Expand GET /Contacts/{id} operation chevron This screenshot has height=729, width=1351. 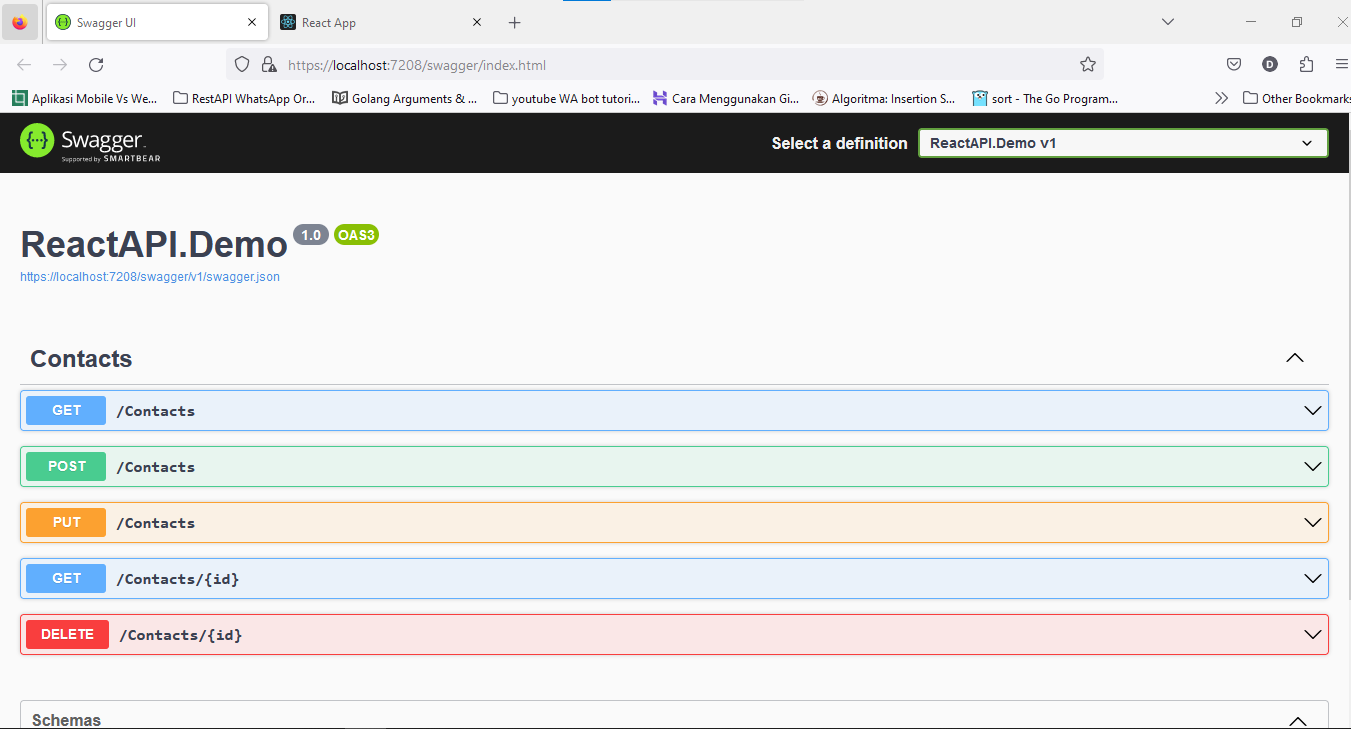(x=1313, y=579)
